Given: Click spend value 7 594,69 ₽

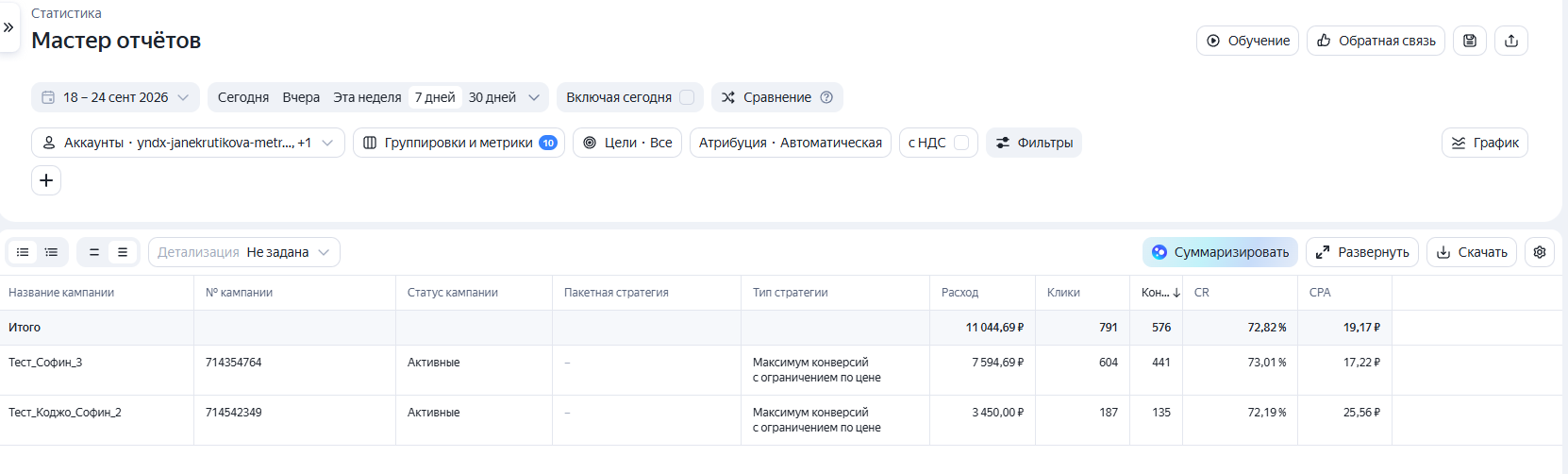Looking at the screenshot, I should (x=997, y=363).
